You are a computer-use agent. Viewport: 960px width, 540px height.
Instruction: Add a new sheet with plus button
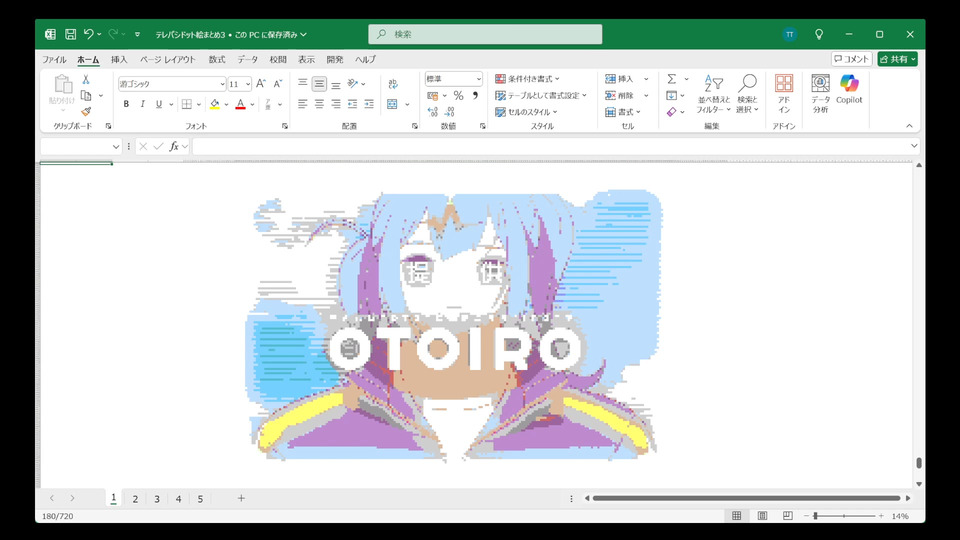tap(241, 498)
